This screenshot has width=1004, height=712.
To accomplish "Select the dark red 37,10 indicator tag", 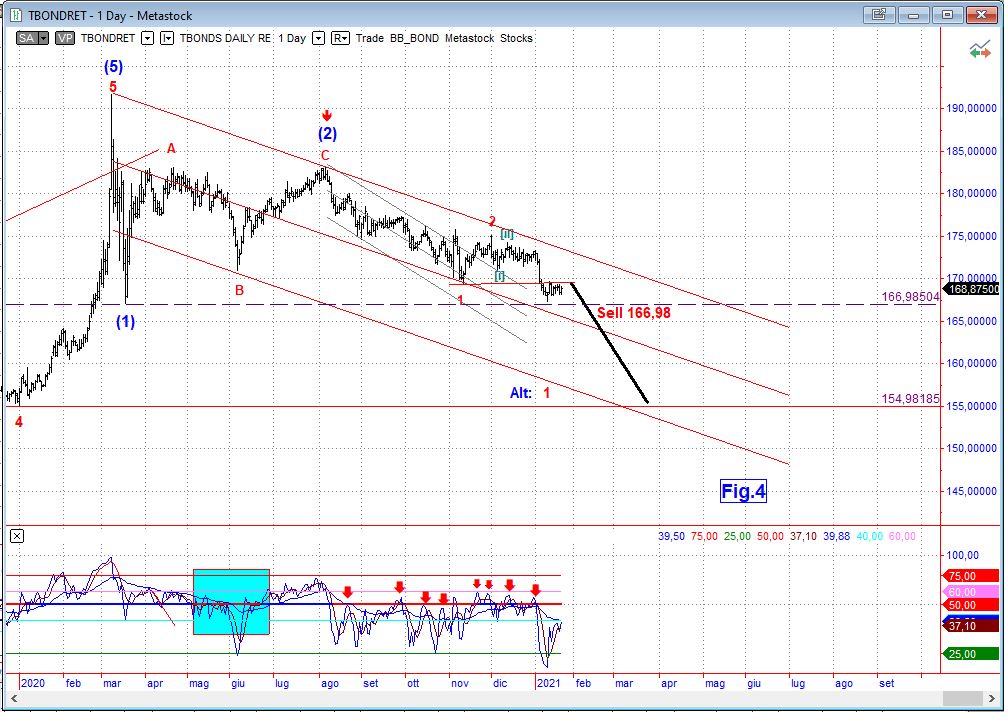I will pos(973,626).
